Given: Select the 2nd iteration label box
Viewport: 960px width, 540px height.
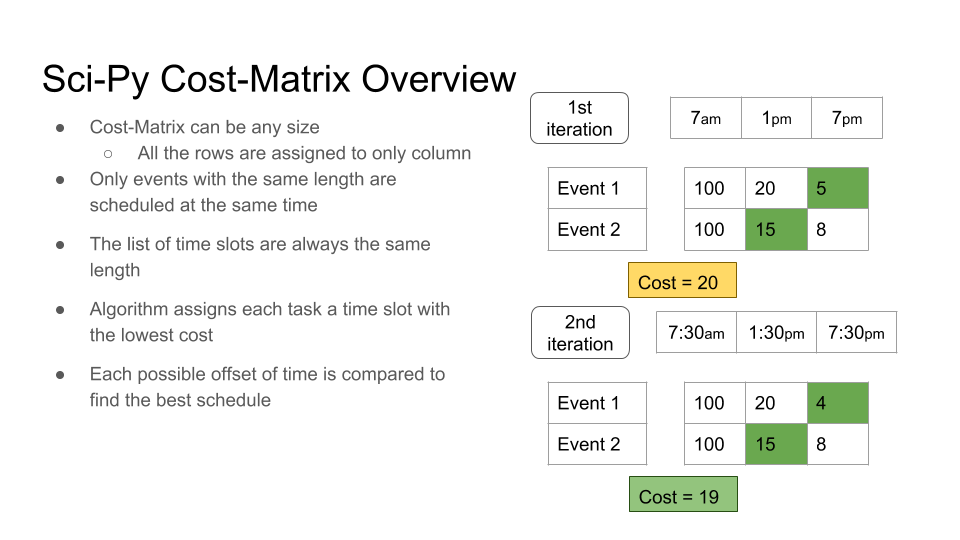Looking at the screenshot, I should tap(580, 332).
